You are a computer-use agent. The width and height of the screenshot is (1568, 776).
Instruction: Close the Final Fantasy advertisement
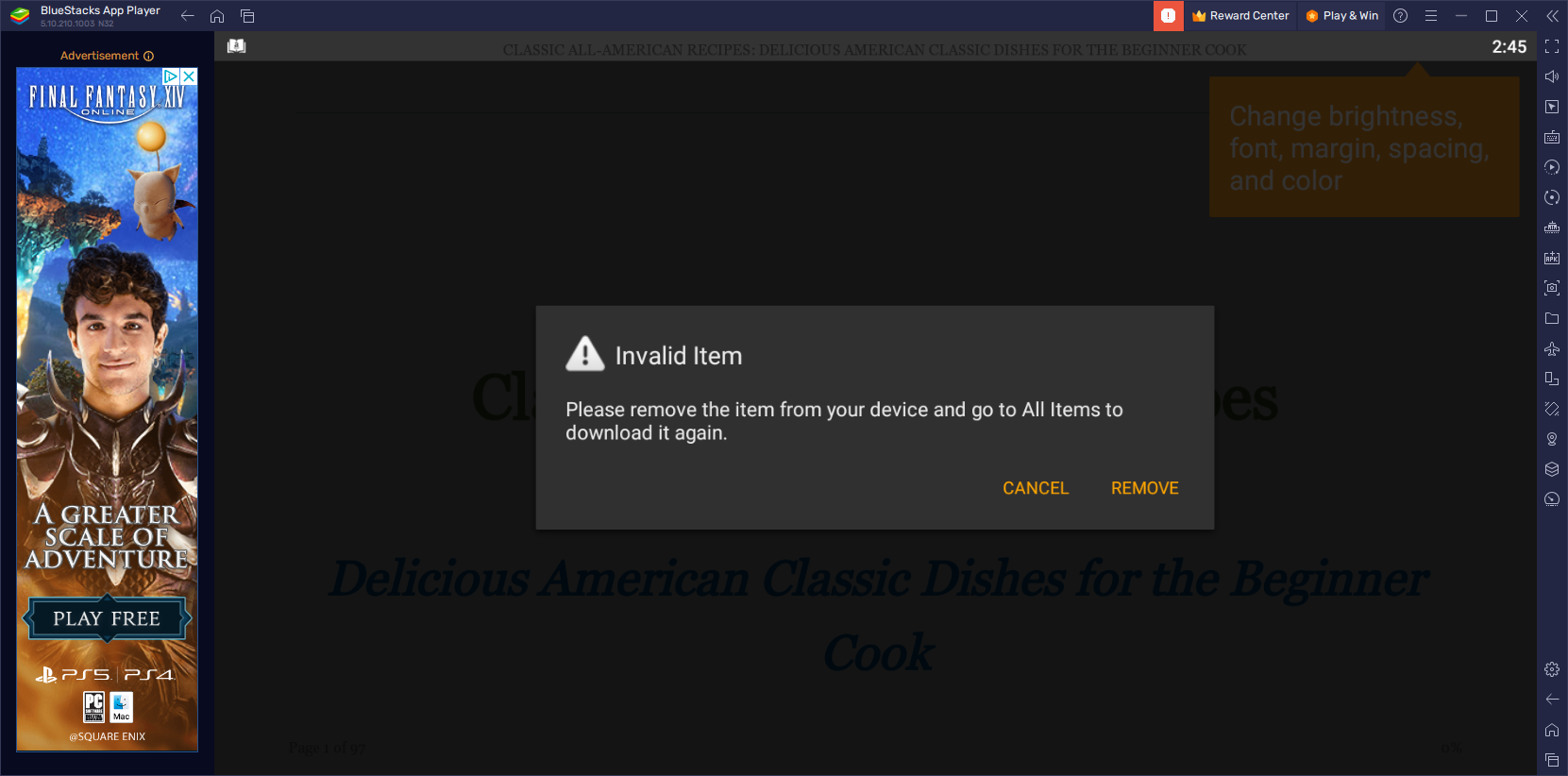pyautogui.click(x=189, y=76)
